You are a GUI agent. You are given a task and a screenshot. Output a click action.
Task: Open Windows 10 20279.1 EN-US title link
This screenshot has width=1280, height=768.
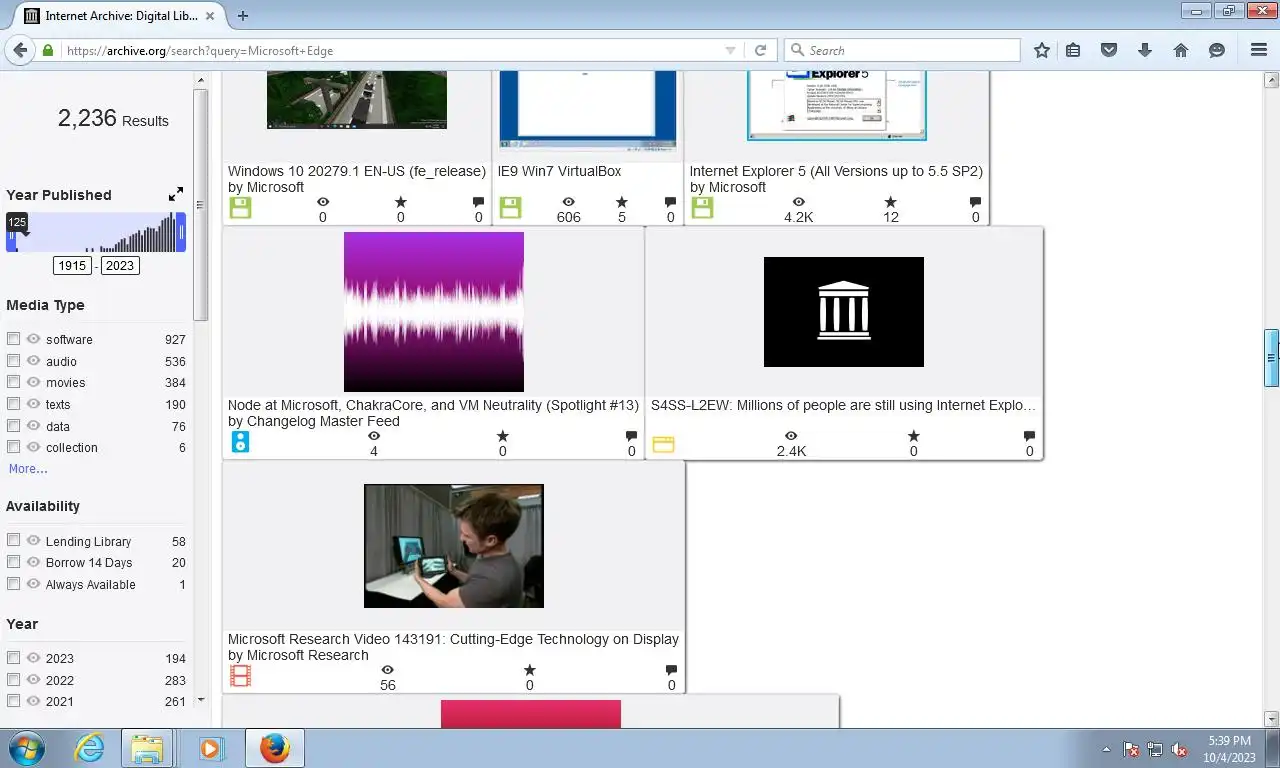click(x=357, y=171)
